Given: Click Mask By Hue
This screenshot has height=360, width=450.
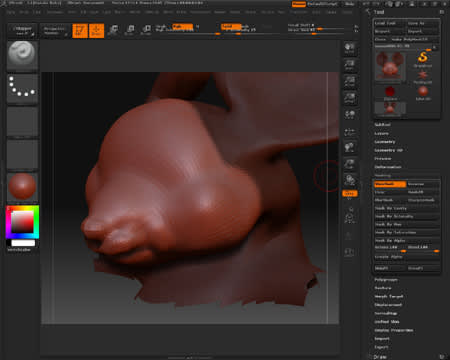Looking at the screenshot, I should [406, 224].
